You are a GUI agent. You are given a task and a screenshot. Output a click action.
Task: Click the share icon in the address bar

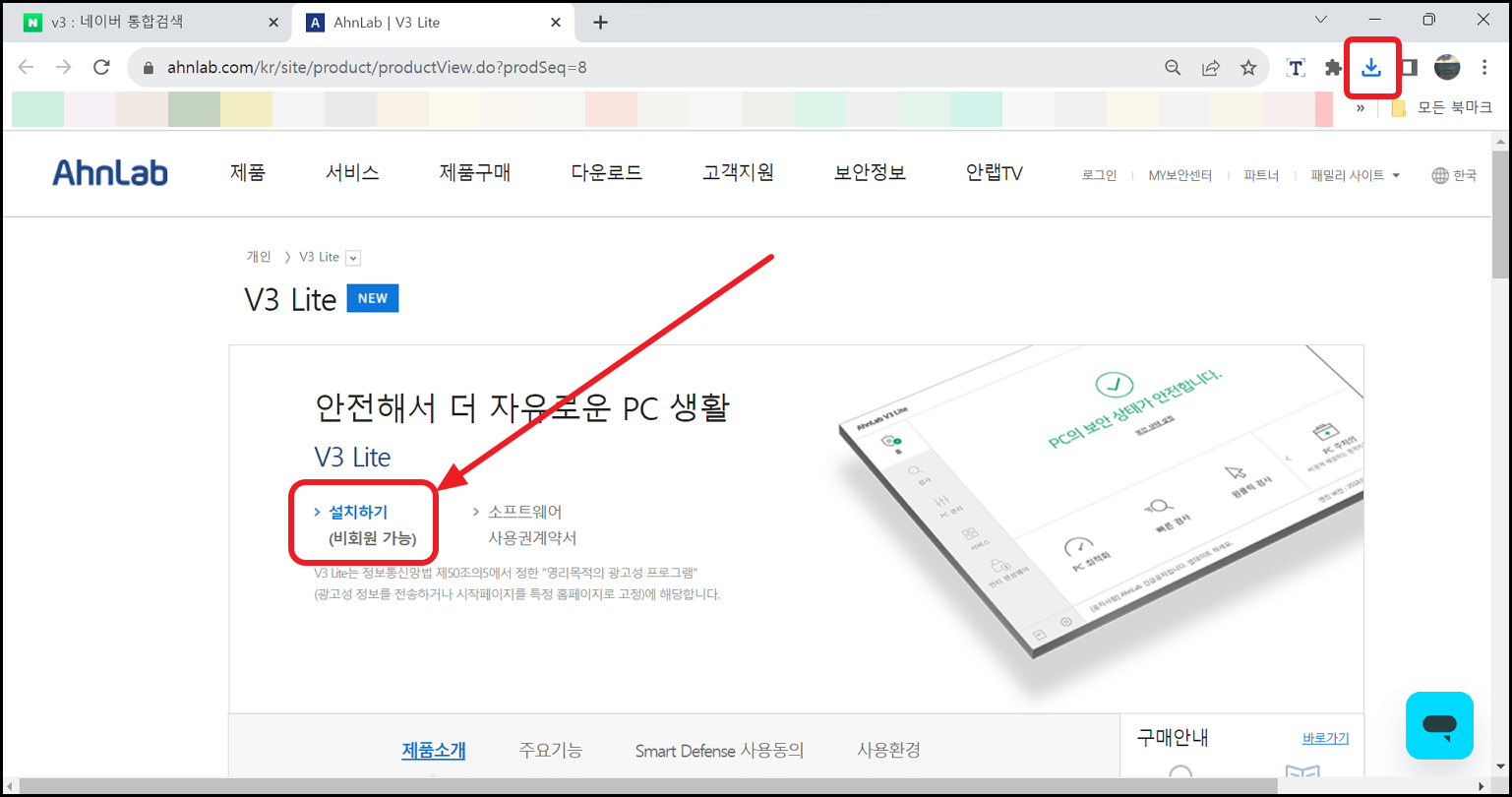point(1211,67)
